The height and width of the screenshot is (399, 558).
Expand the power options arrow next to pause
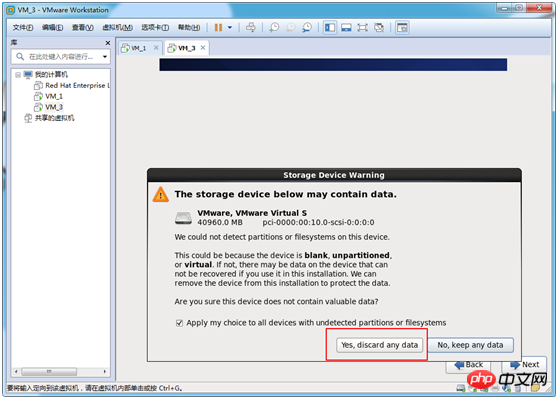pos(230,27)
